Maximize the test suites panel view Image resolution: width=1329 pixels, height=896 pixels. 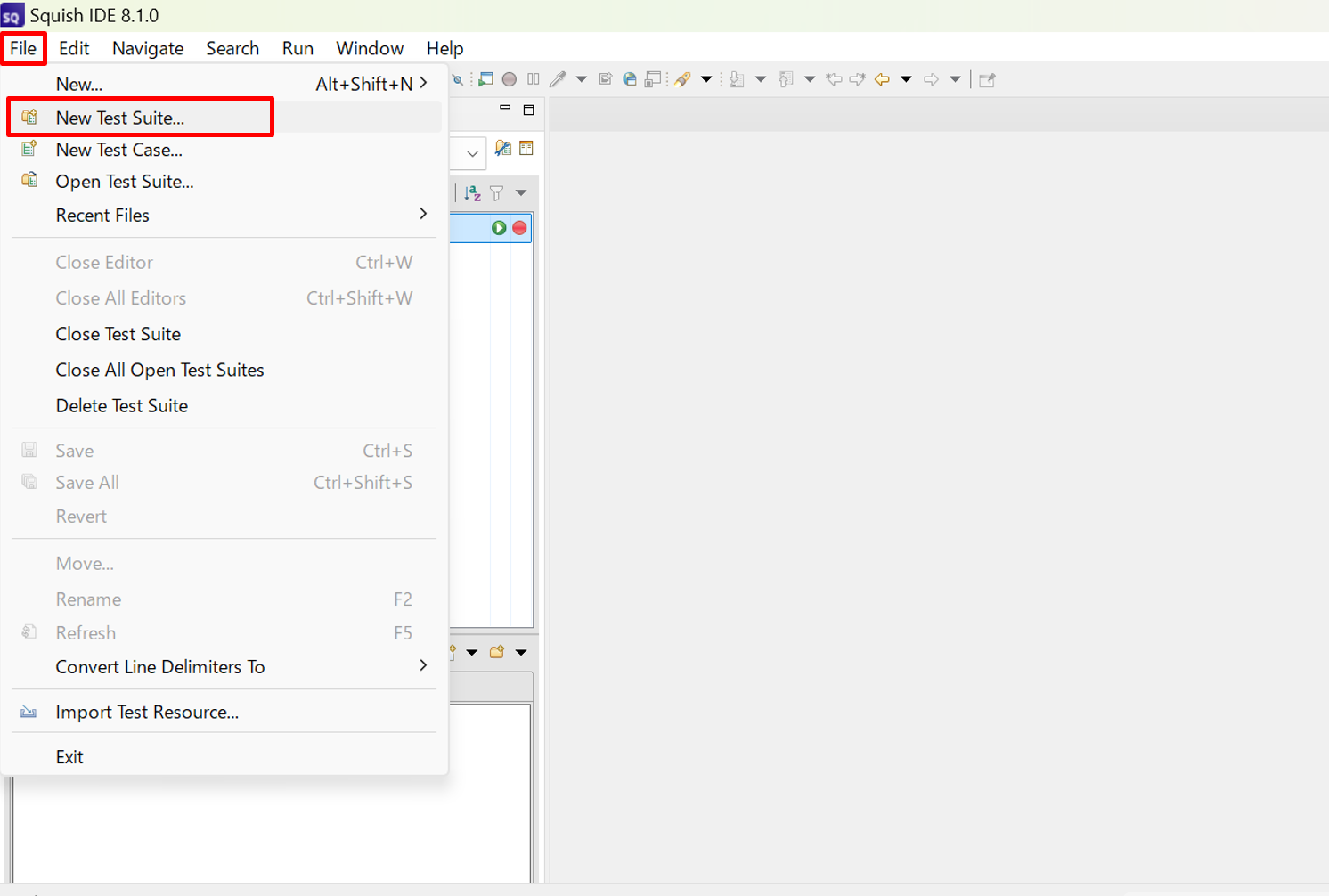tap(528, 110)
